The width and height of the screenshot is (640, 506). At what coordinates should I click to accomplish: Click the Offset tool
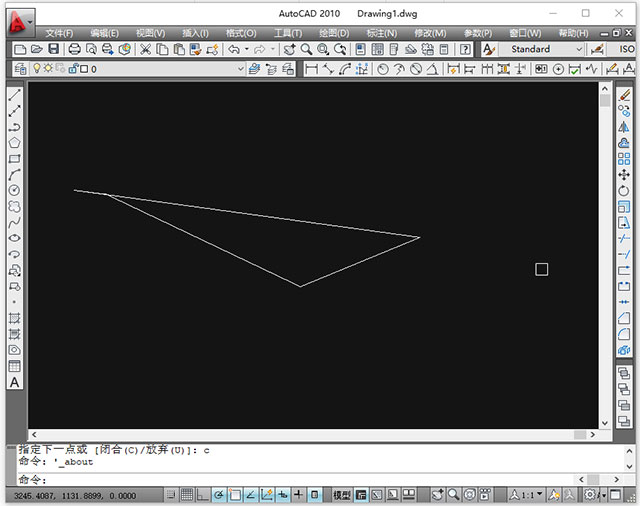[624, 143]
